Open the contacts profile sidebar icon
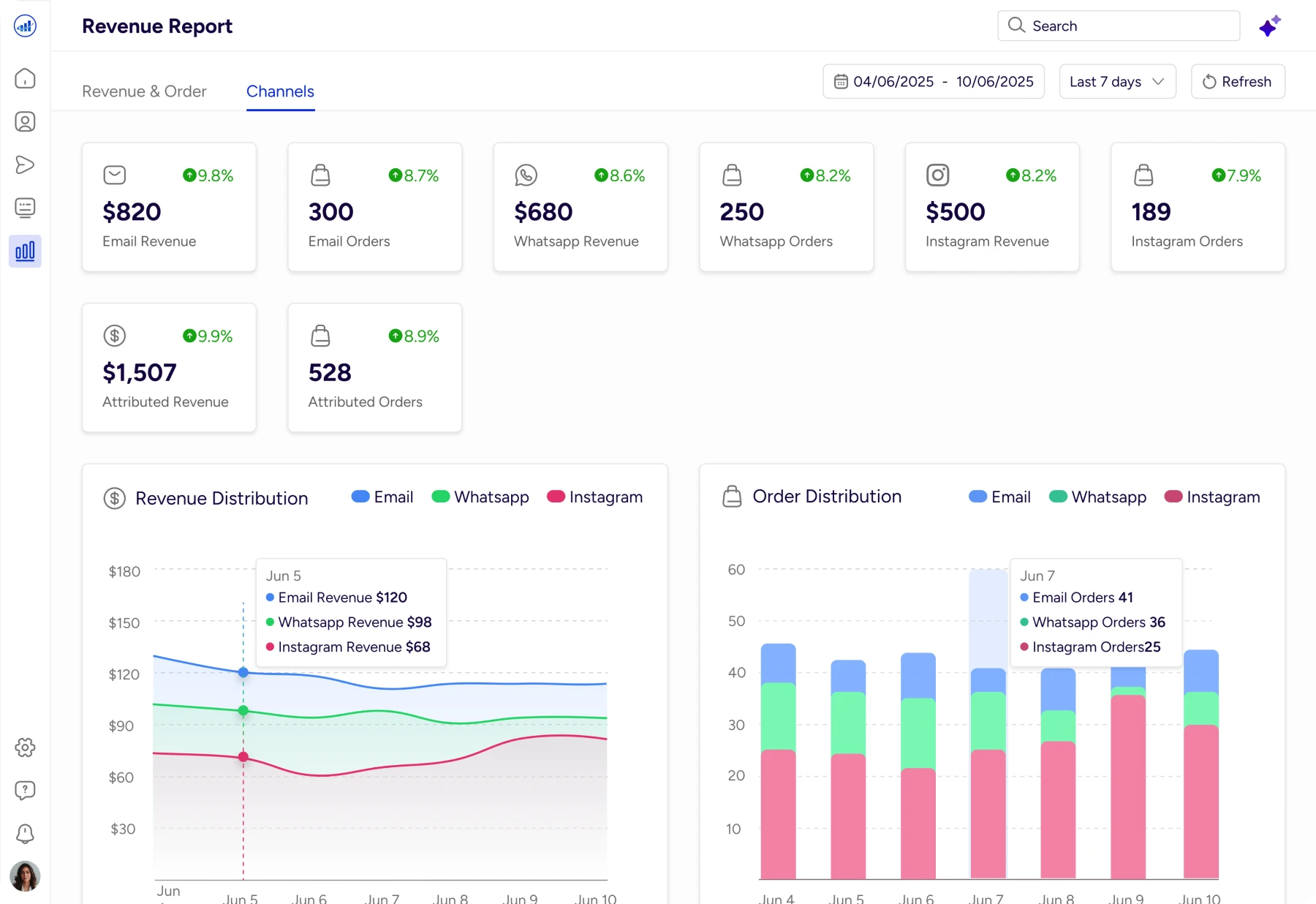The image size is (1316, 904). 25,121
